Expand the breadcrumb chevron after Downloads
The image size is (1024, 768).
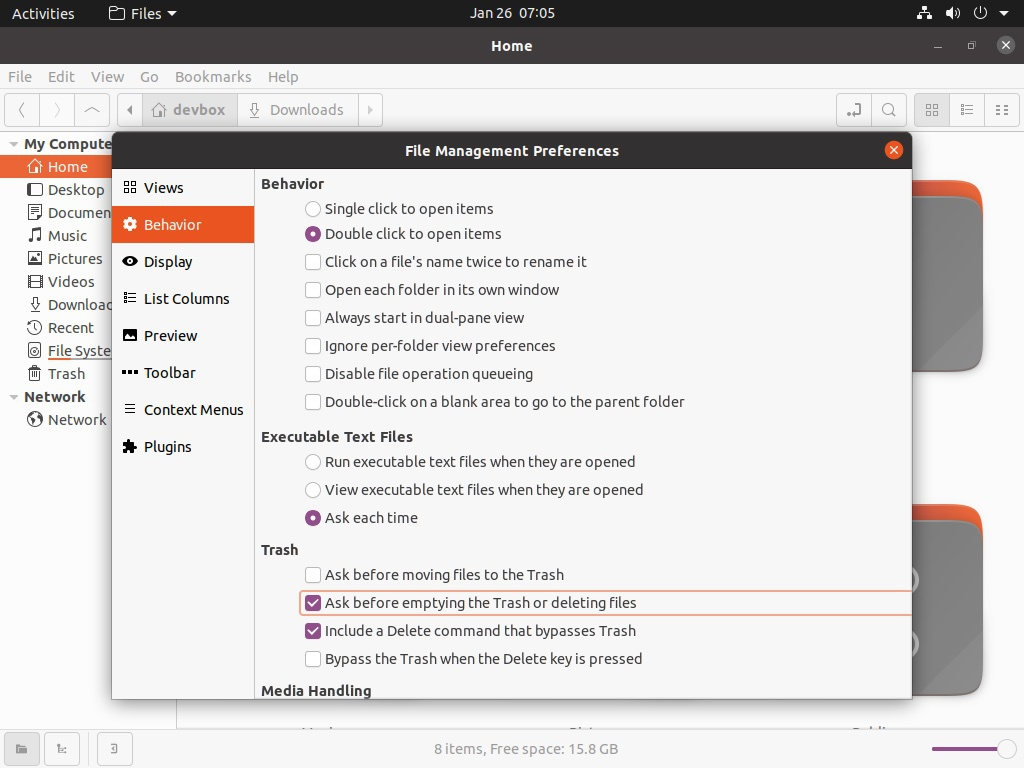click(x=369, y=110)
